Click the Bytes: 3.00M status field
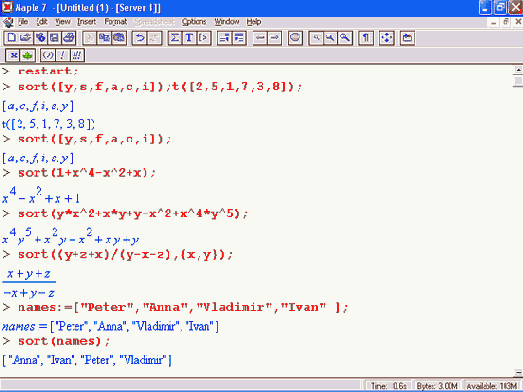The image size is (523, 392). (438, 386)
